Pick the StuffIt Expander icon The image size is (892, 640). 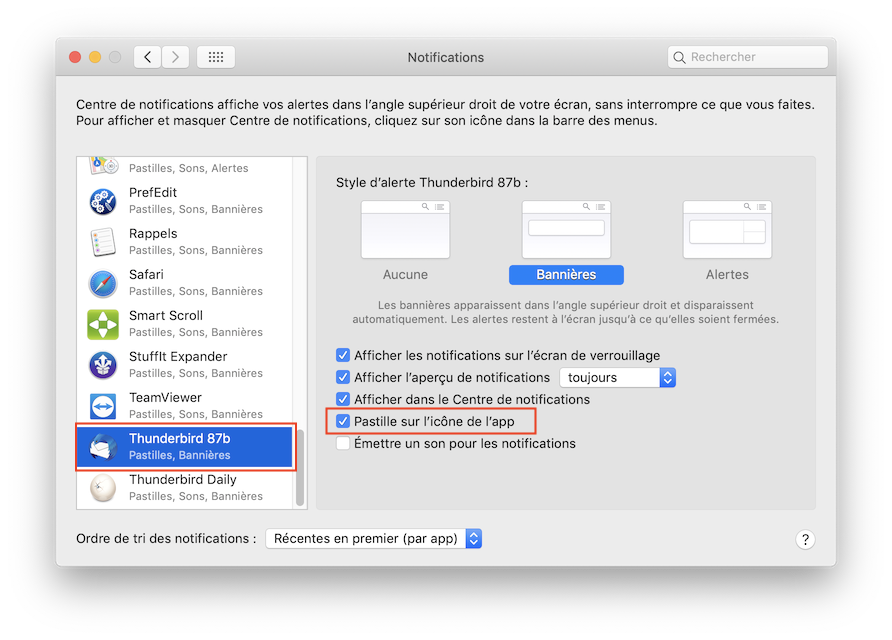coord(103,365)
